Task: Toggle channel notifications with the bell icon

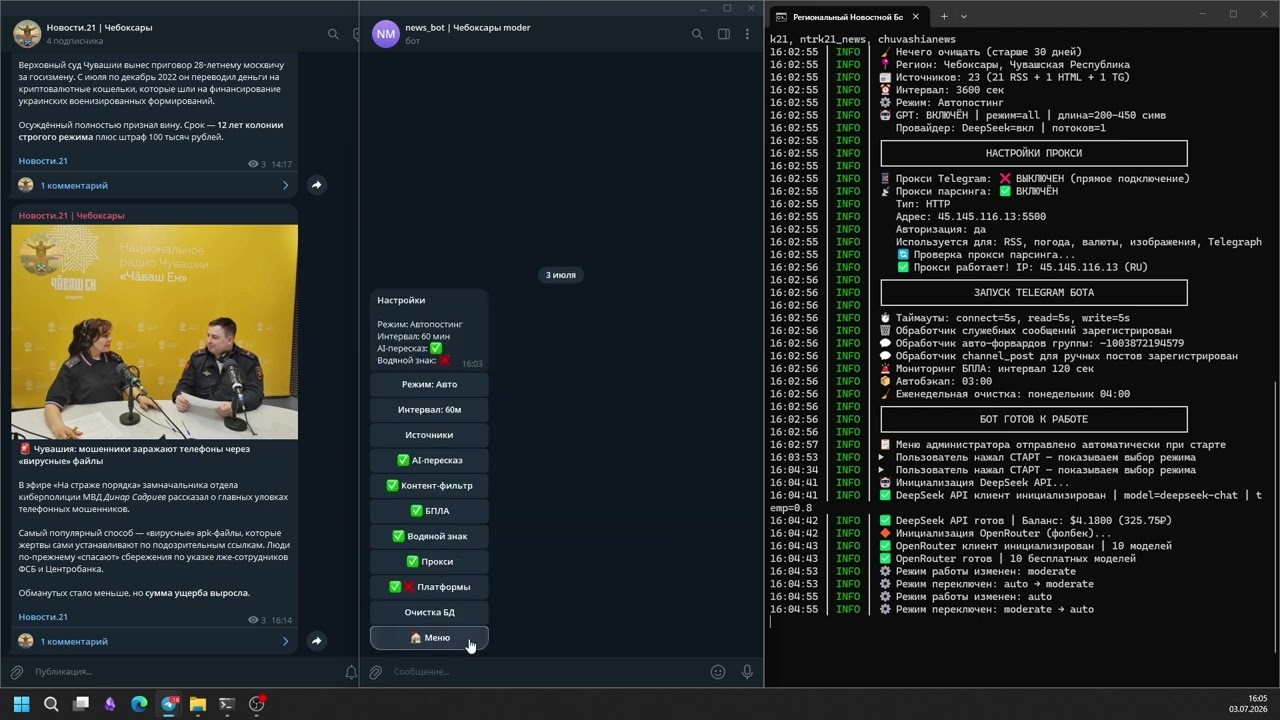Action: click(x=351, y=672)
